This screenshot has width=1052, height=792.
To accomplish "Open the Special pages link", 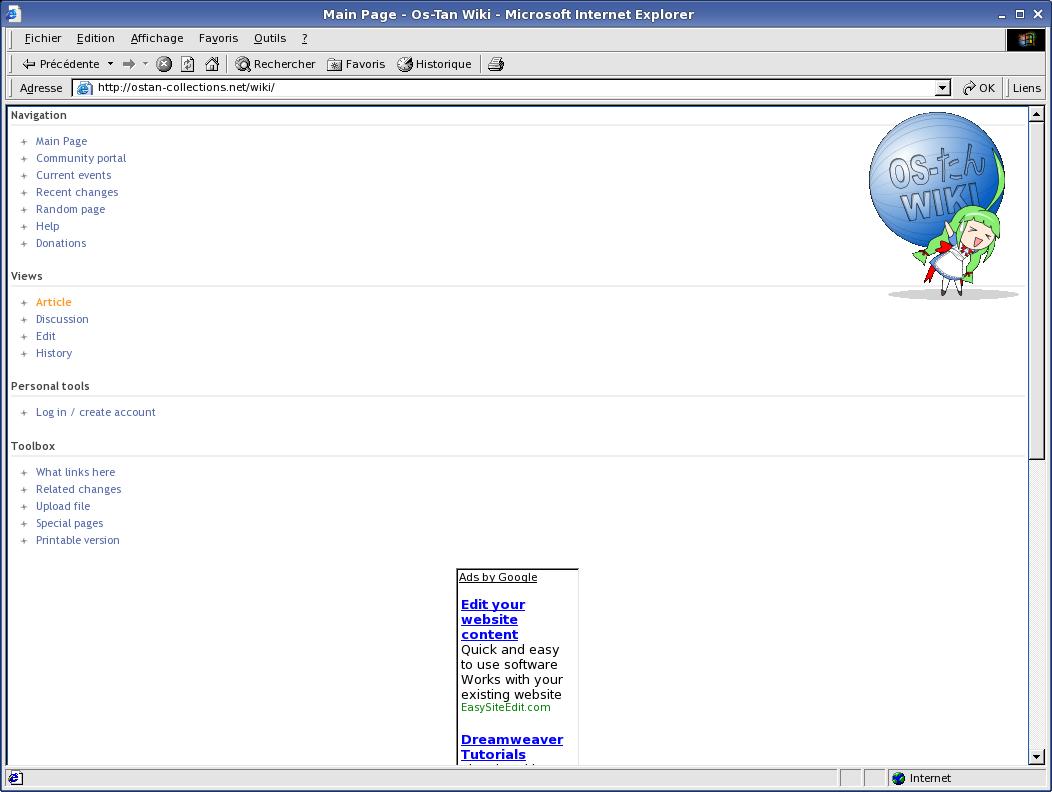I will tap(69, 523).
